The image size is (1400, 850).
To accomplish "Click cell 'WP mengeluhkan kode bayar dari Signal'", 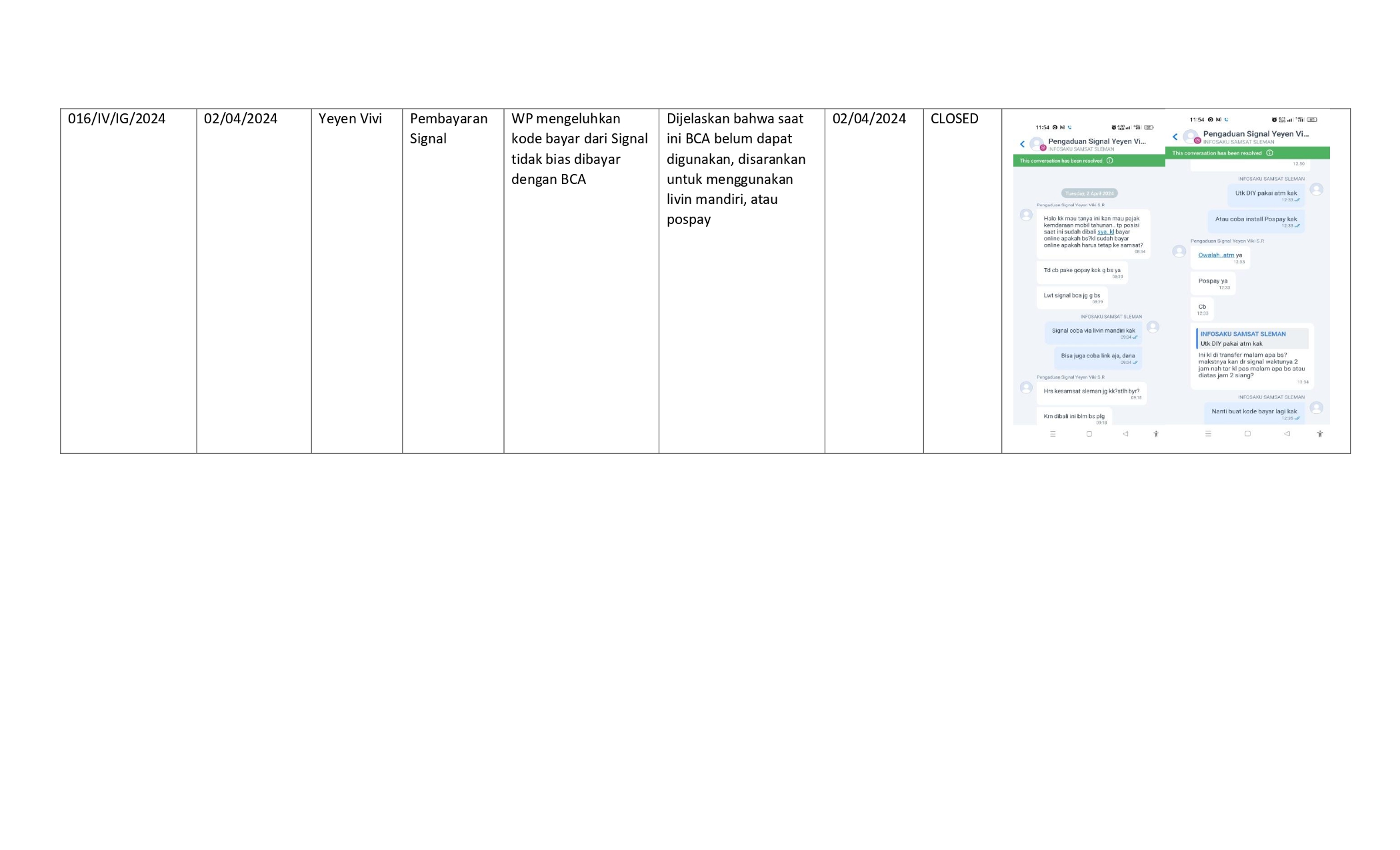I will point(581,281).
